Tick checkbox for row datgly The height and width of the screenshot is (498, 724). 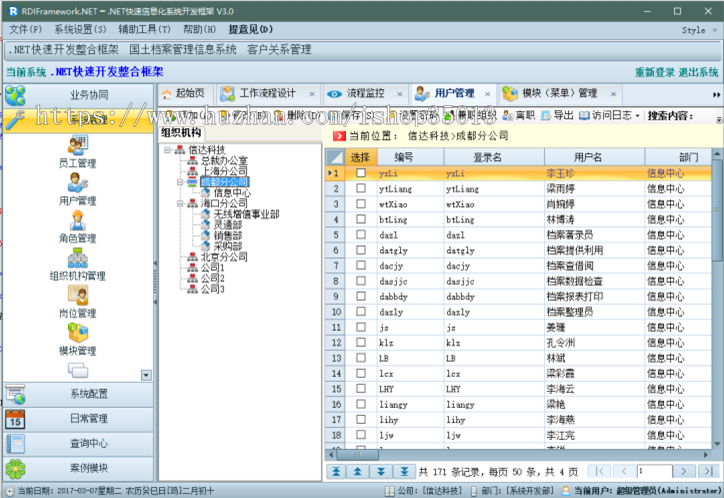tap(361, 250)
